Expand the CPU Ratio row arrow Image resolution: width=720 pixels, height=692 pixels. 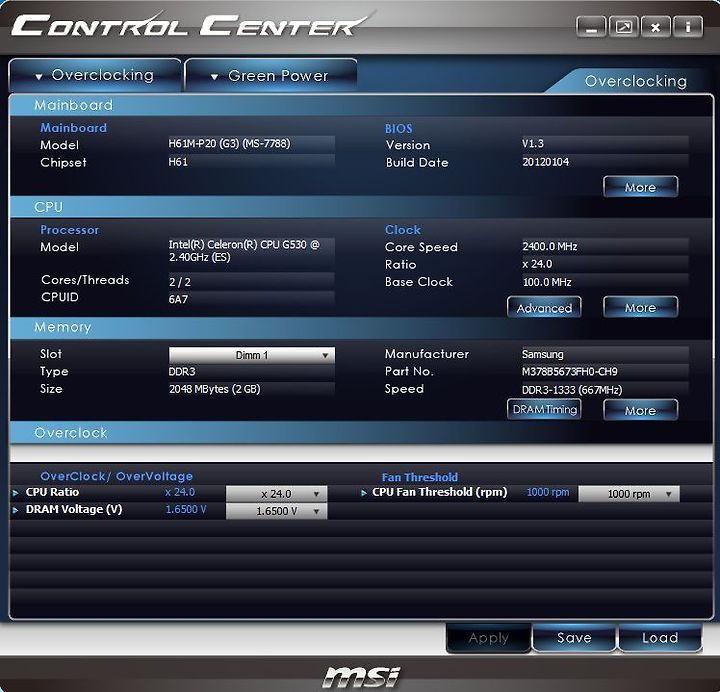(x=16, y=493)
